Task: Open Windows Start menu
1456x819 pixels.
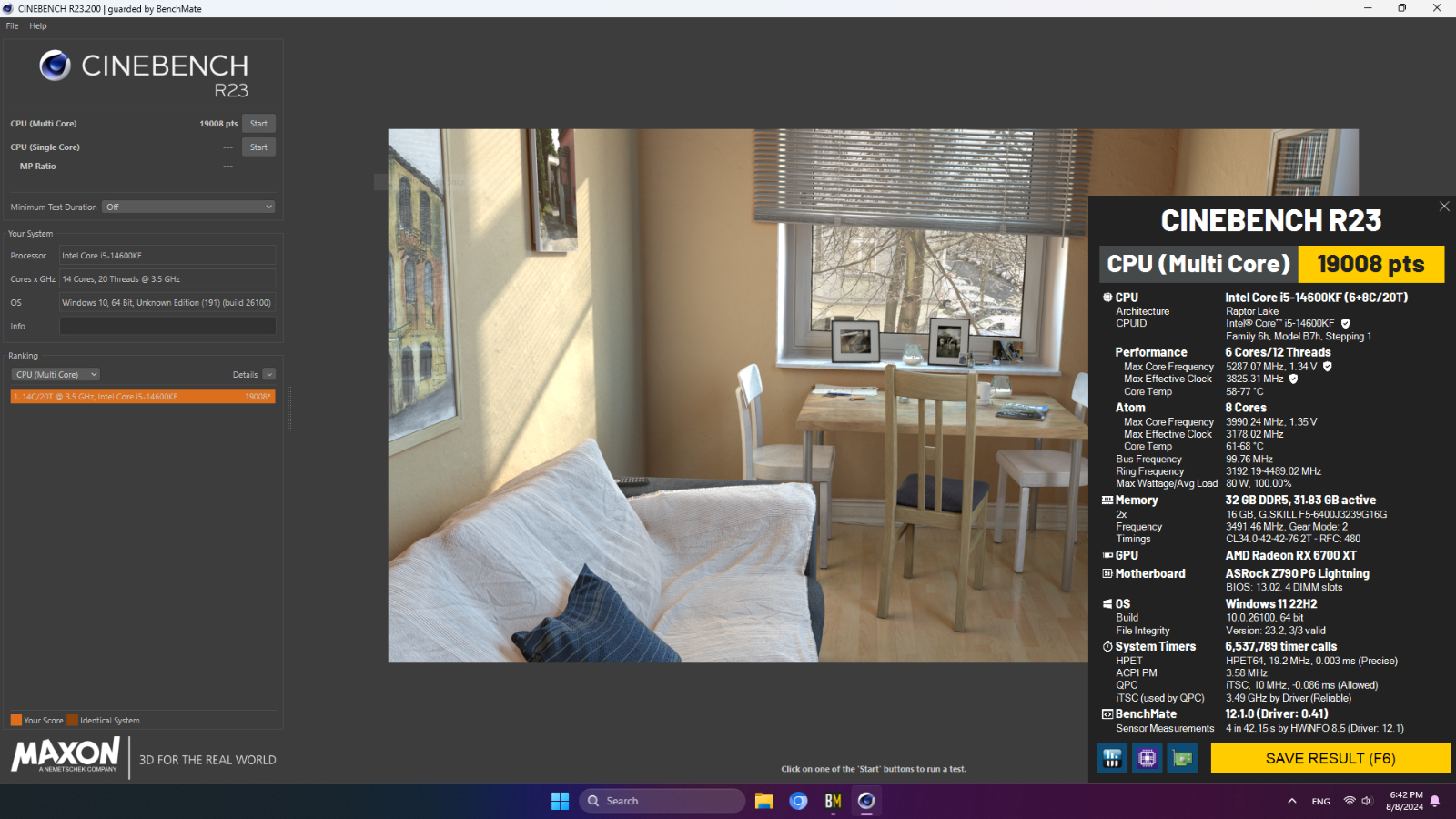Action: [560, 801]
